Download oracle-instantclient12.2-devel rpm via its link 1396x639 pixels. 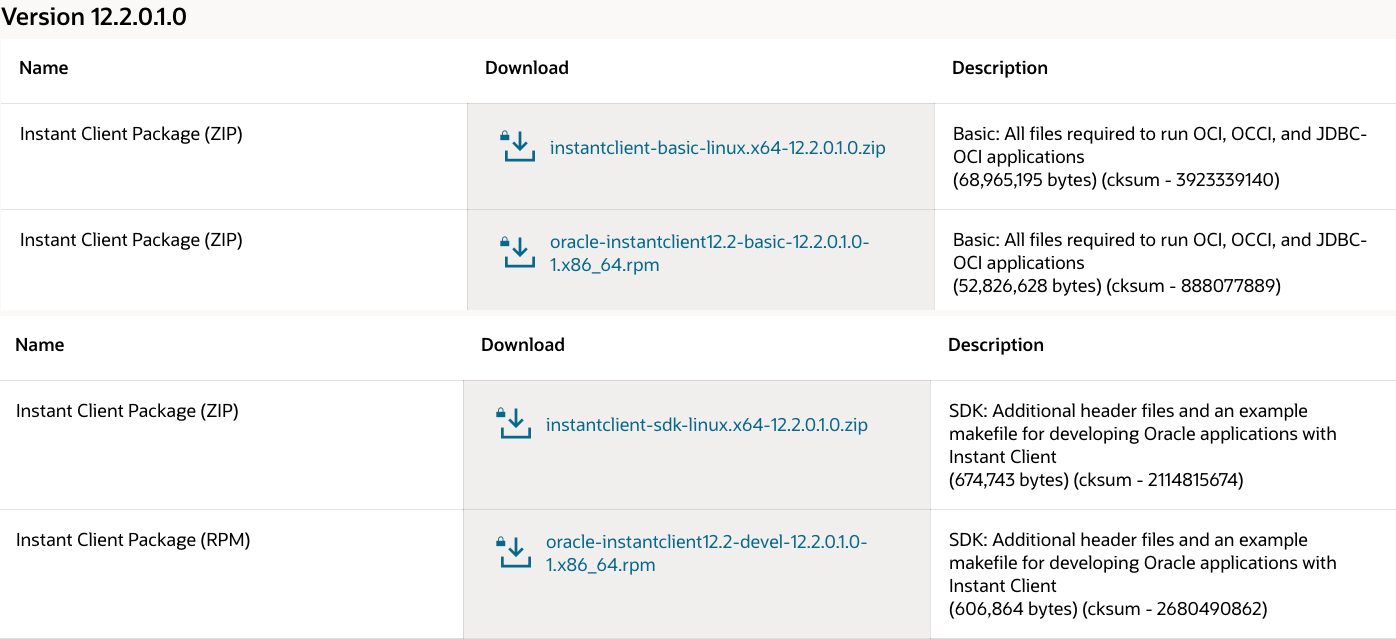click(706, 553)
